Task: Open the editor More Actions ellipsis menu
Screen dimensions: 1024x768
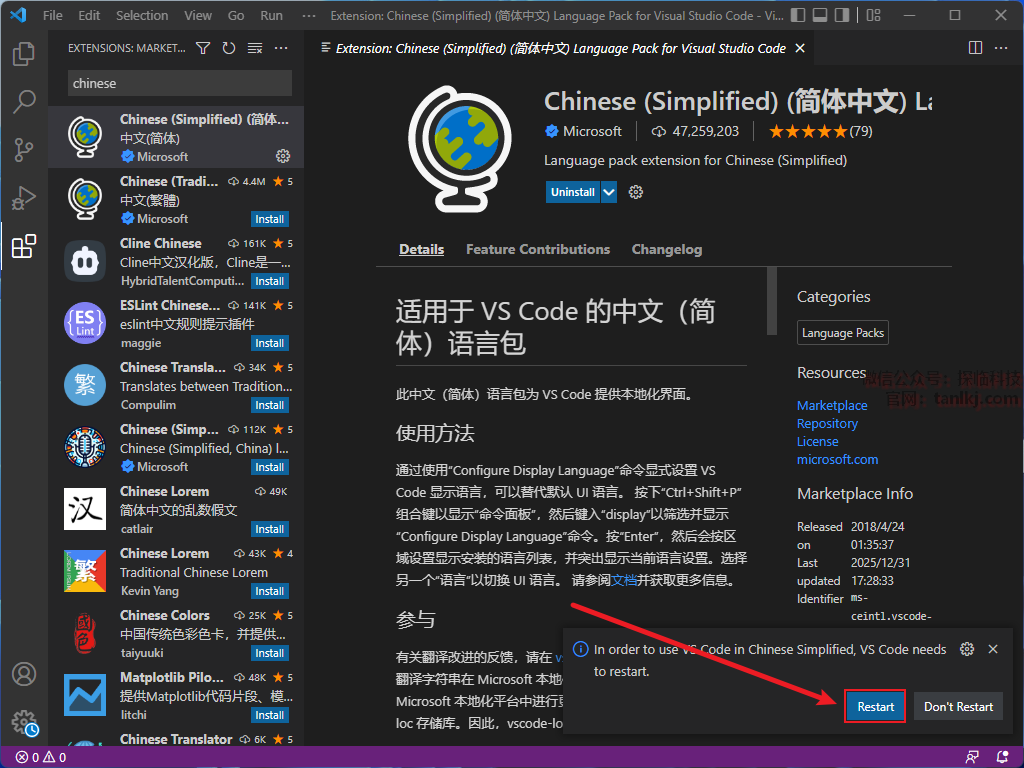Action: 1001,48
